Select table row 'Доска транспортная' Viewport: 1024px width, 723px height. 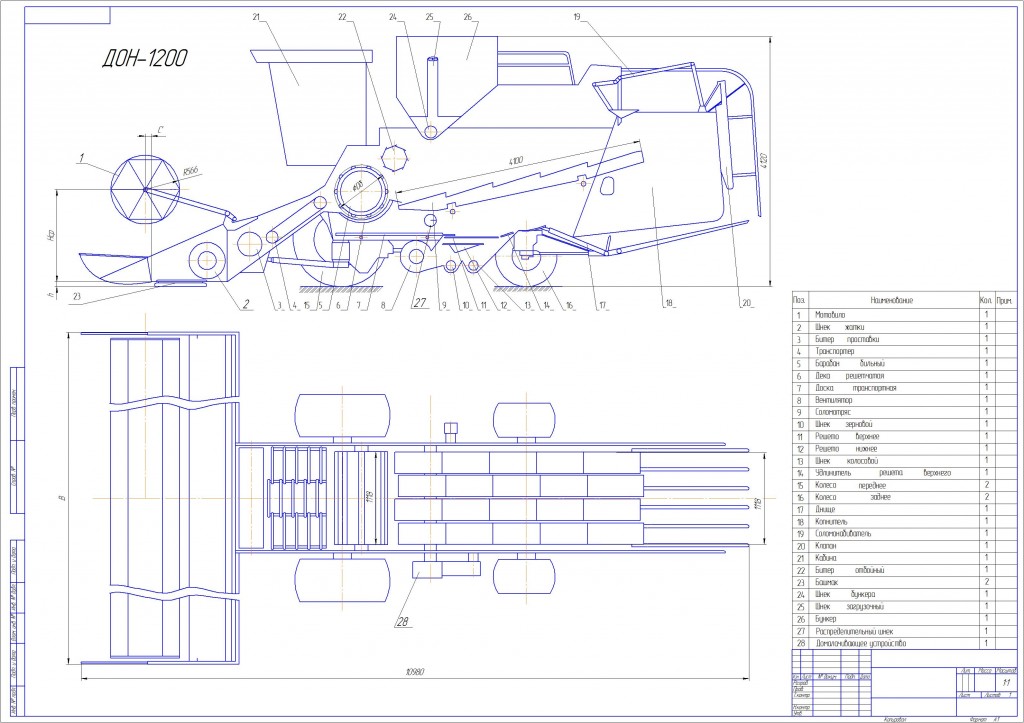coord(904,388)
